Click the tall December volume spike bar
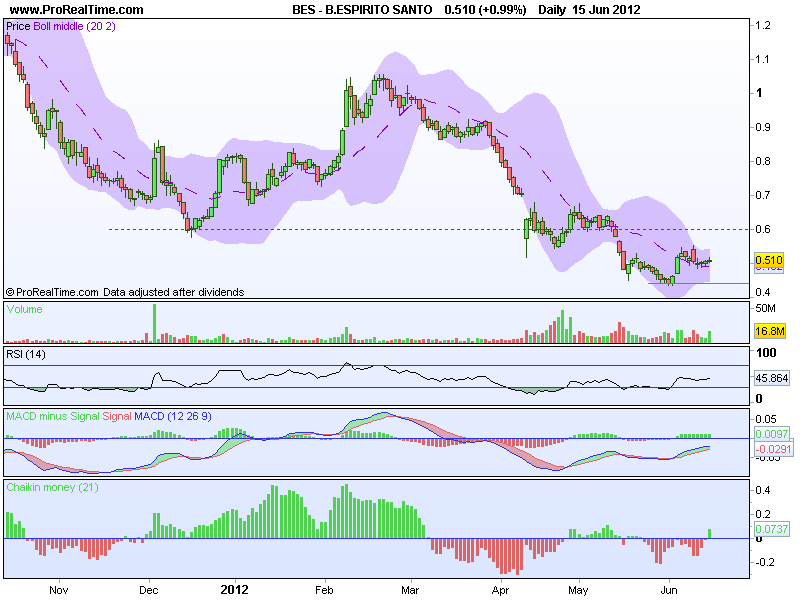Viewport: 800px width, 600px height. pyautogui.click(x=155, y=323)
